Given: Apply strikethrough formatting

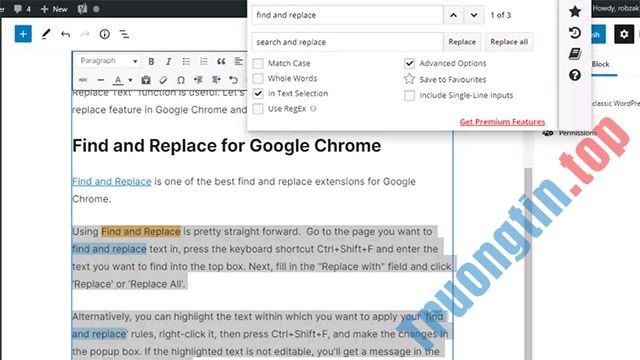Looking at the screenshot, I should tap(83, 80).
